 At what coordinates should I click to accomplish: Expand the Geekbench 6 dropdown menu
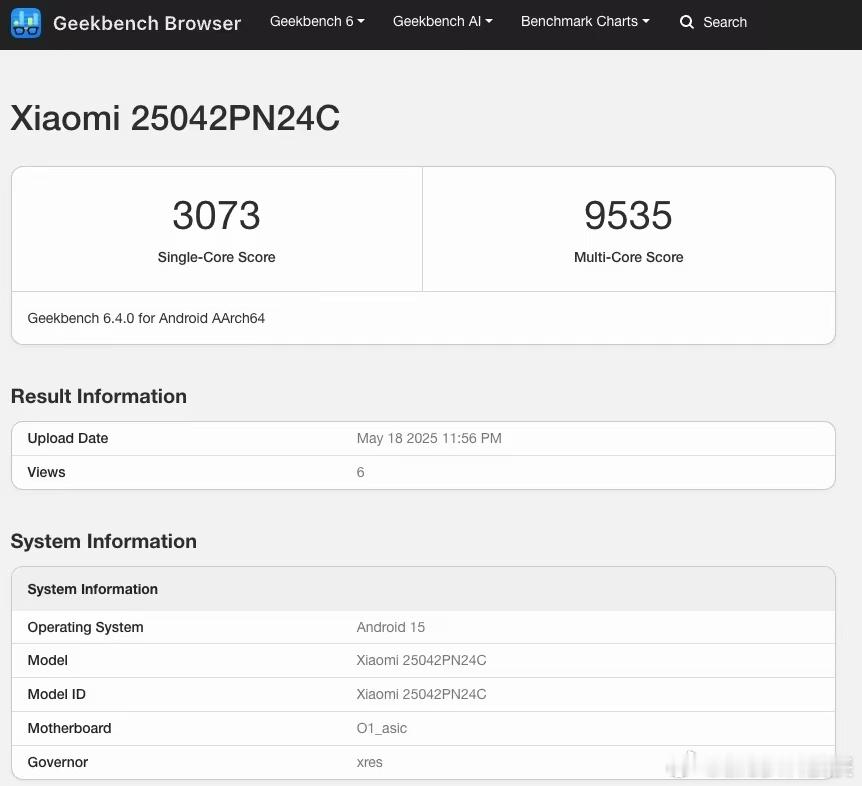click(x=317, y=21)
